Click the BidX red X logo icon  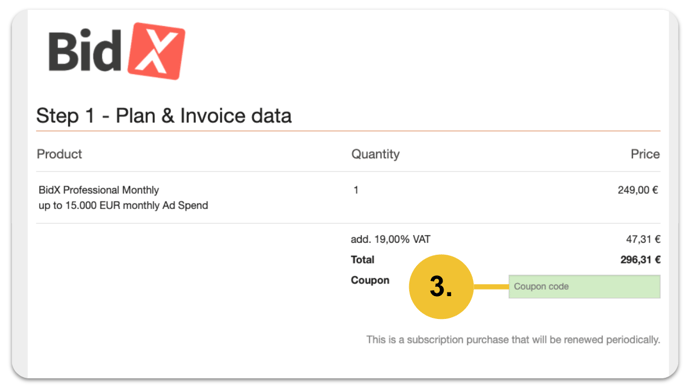[x=156, y=51]
